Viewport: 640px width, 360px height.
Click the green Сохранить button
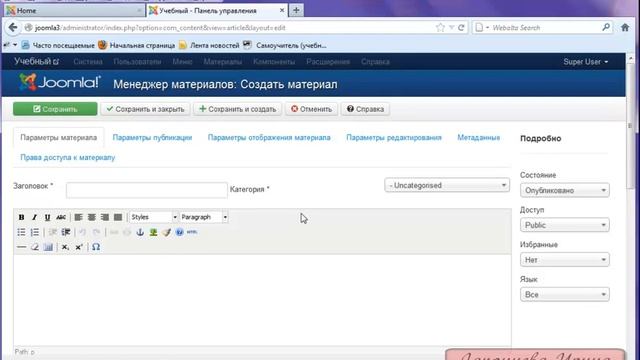[x=55, y=109]
